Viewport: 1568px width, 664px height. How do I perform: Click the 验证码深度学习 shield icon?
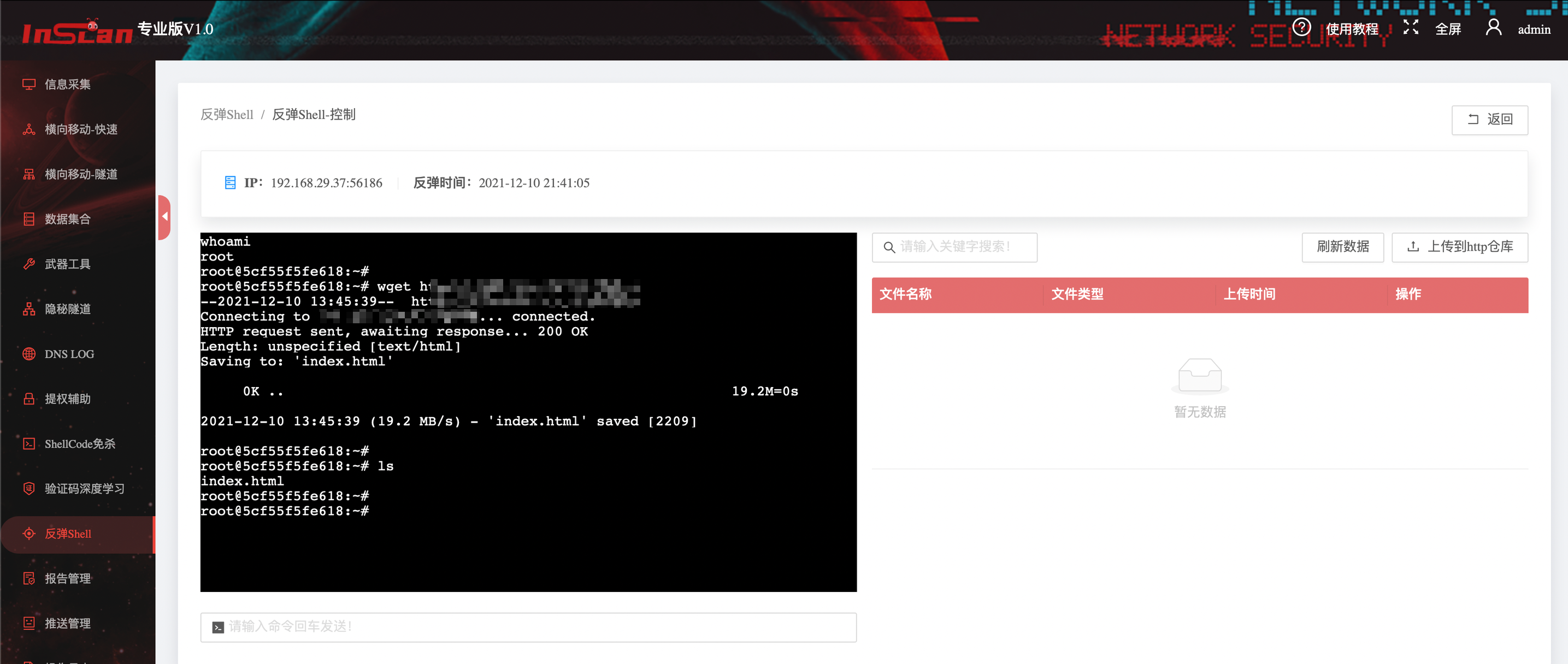[x=28, y=488]
